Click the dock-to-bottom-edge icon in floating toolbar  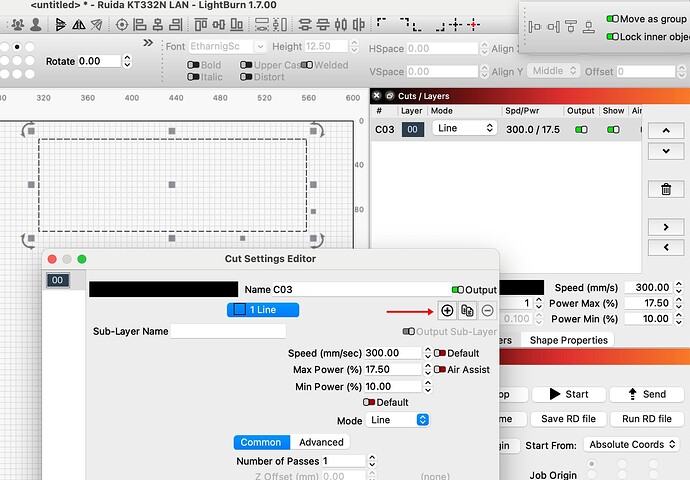[x=589, y=27]
